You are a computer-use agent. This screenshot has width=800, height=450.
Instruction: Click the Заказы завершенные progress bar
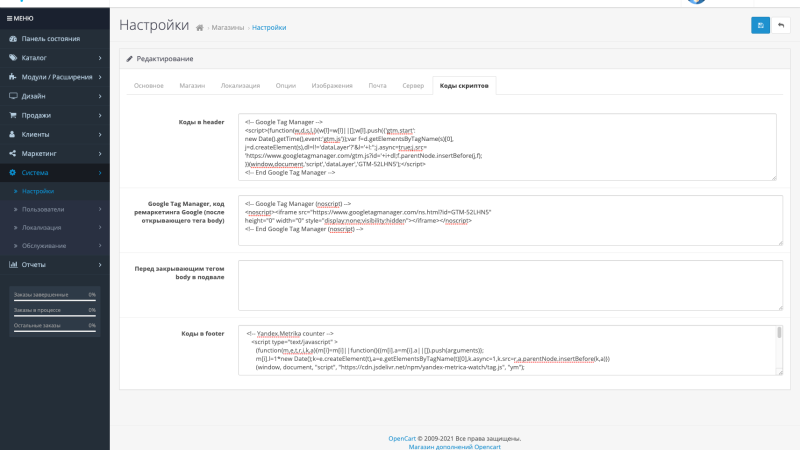tap(55, 300)
